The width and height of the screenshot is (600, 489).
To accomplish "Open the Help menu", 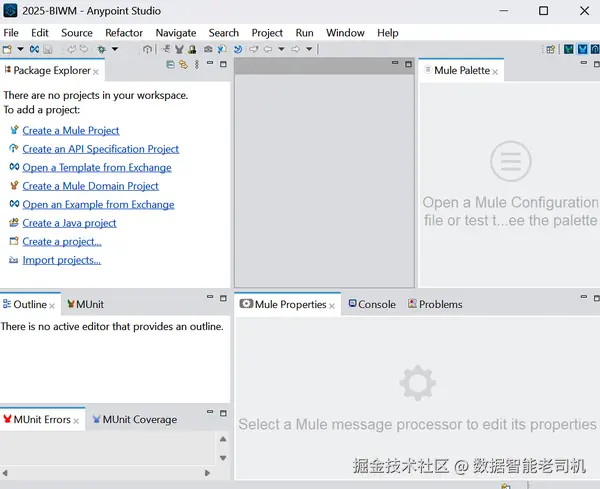I will point(388,33).
